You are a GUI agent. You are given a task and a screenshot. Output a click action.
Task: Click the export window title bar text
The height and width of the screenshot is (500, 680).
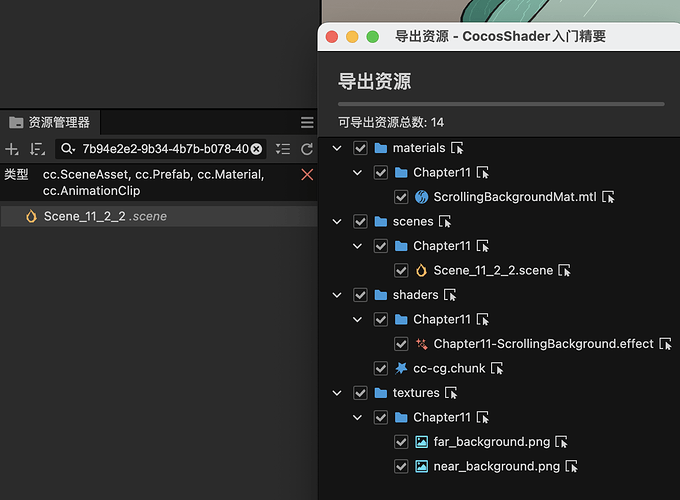(x=500, y=36)
